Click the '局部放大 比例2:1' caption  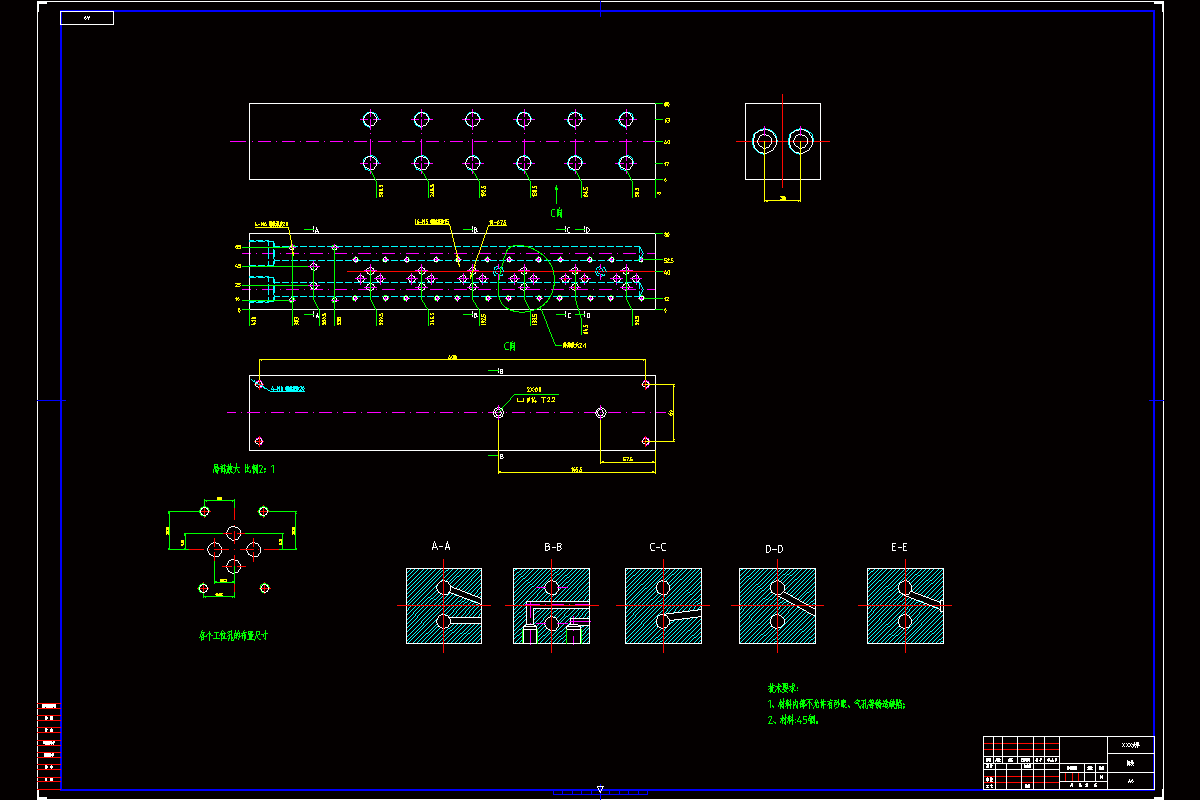pyautogui.click(x=242, y=468)
